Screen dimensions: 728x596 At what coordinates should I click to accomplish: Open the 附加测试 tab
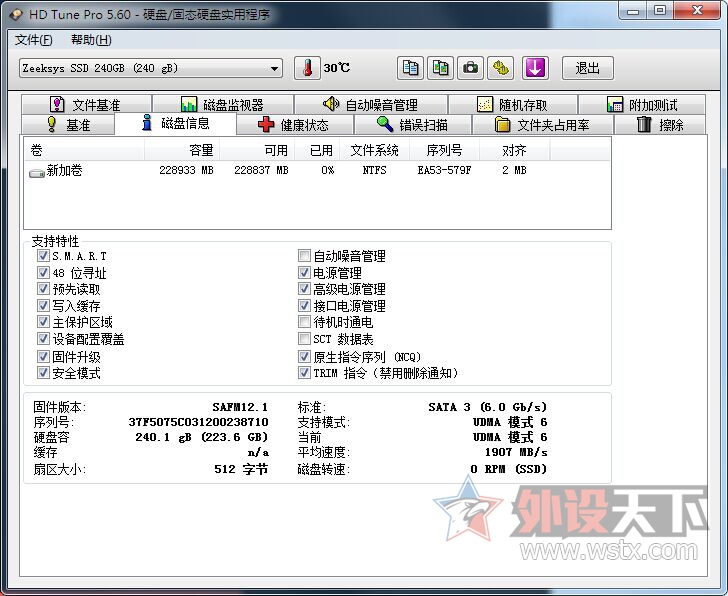pyautogui.click(x=642, y=104)
